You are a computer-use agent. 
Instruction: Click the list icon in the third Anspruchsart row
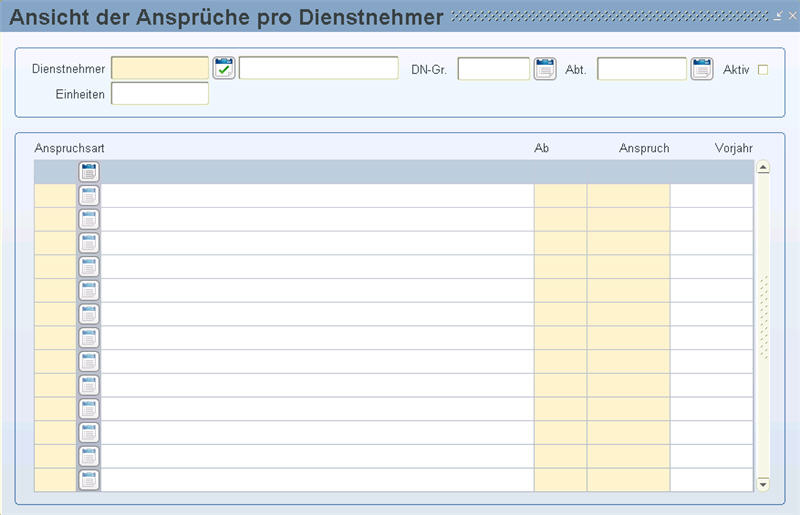pos(89,219)
